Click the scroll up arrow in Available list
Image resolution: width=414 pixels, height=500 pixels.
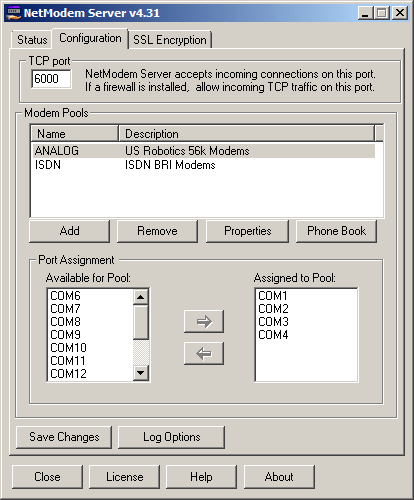click(x=141, y=297)
